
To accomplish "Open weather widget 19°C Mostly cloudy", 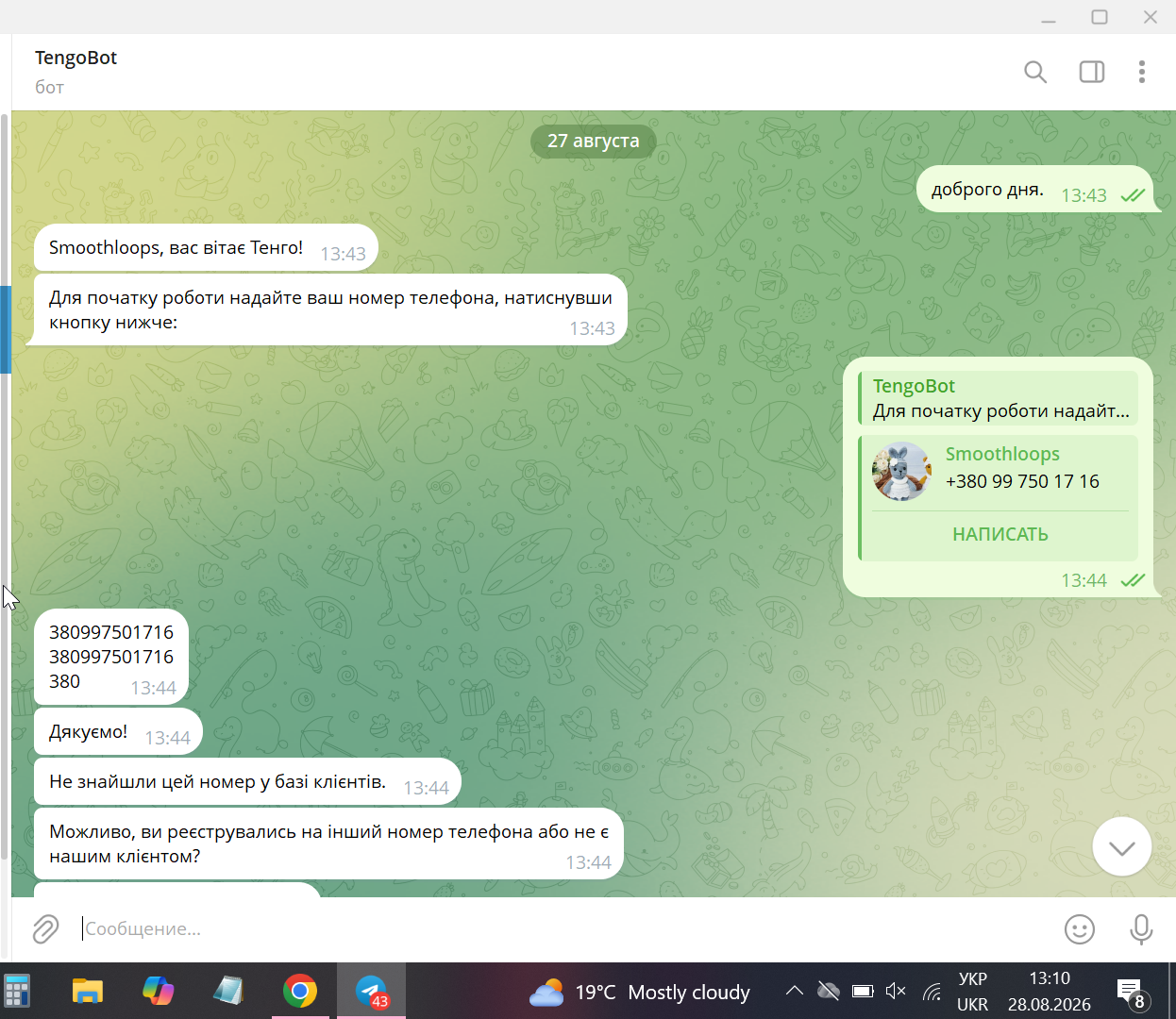I will point(639,993).
